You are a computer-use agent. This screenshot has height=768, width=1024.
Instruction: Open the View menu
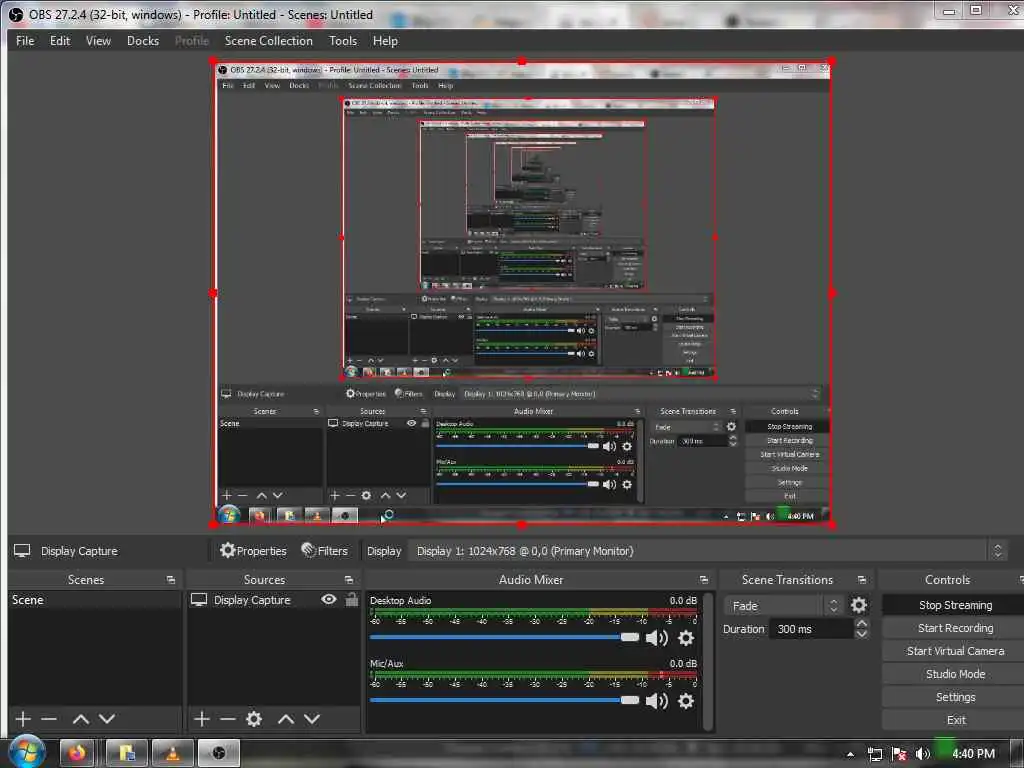point(98,40)
